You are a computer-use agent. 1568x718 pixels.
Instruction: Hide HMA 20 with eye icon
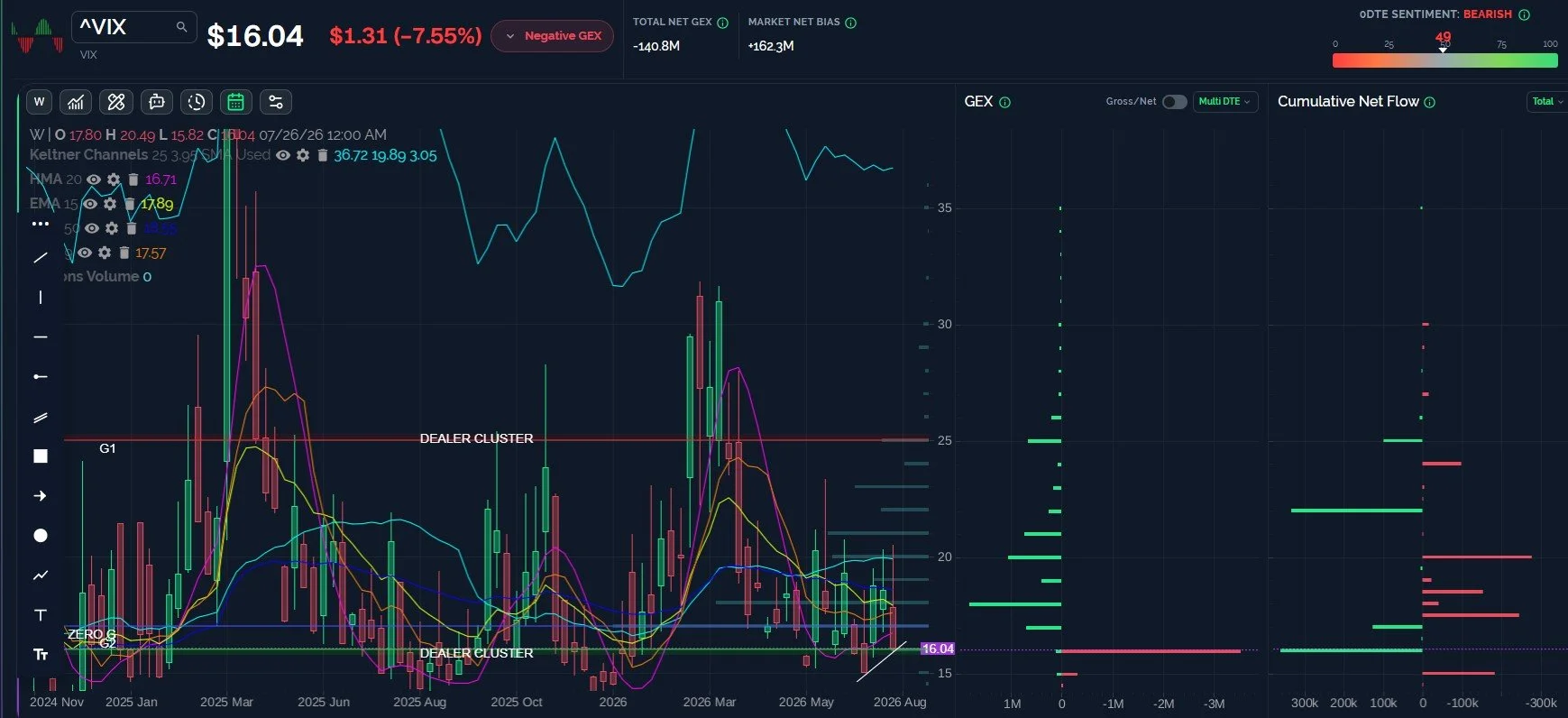94,179
